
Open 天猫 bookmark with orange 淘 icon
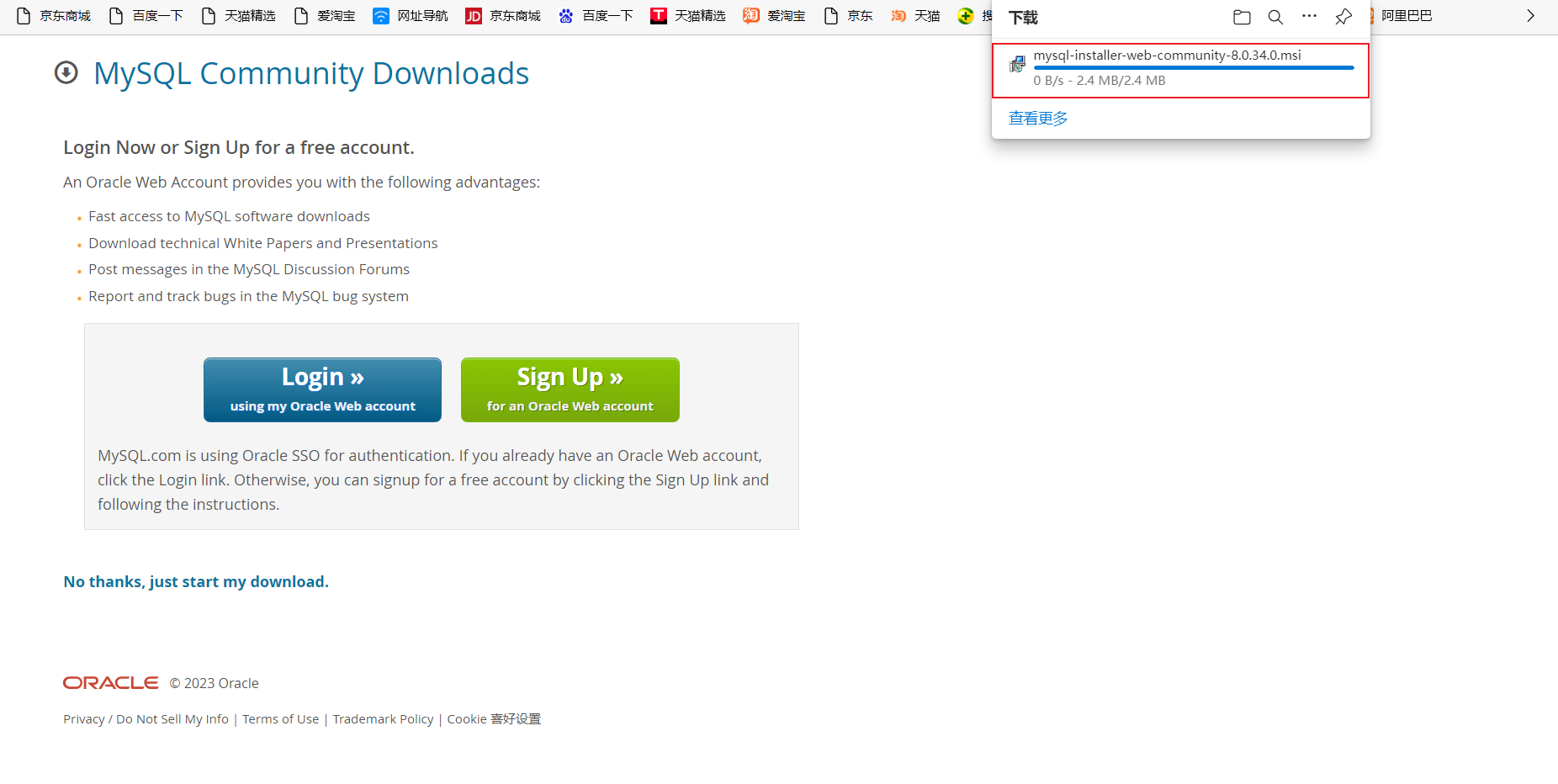(915, 16)
